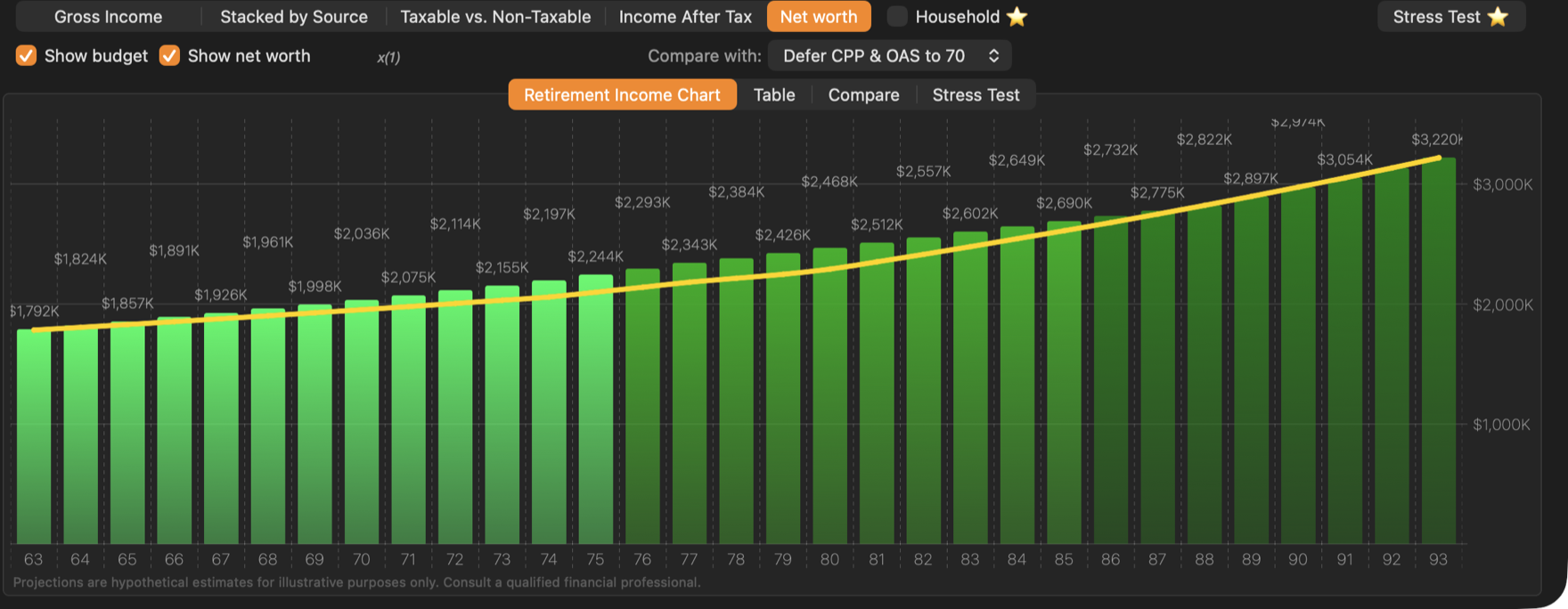Switch to Income After Tax view
The image size is (1568, 609).
685,17
